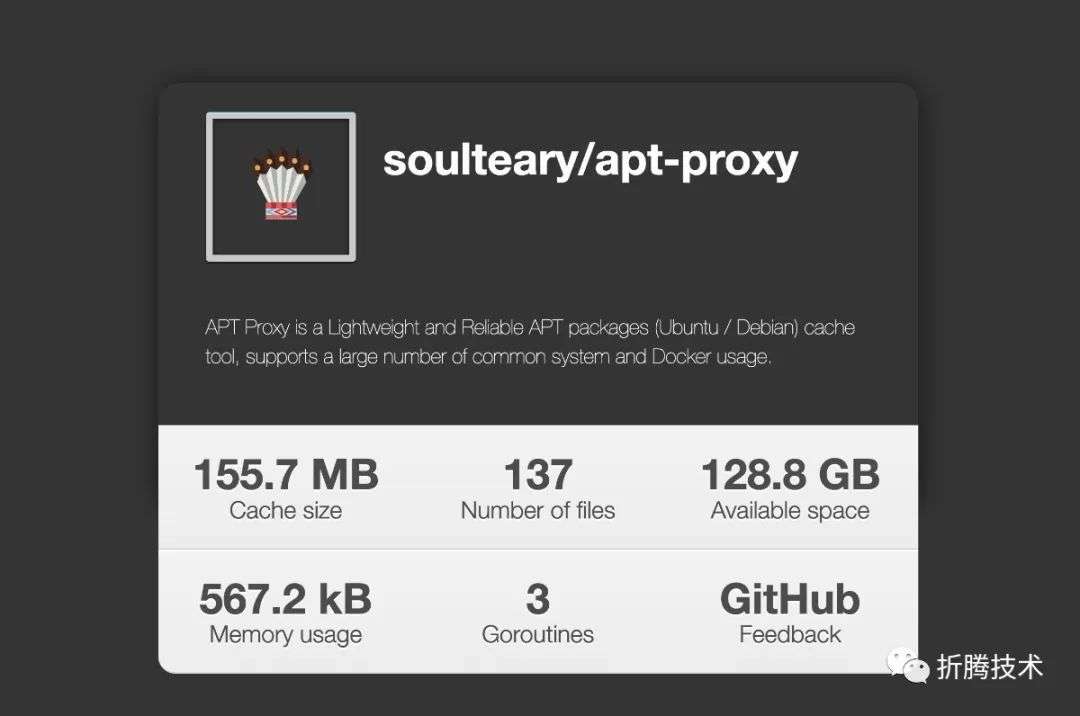Select the 128.8 GB available space value
The height and width of the screenshot is (716, 1080).
(x=790, y=474)
